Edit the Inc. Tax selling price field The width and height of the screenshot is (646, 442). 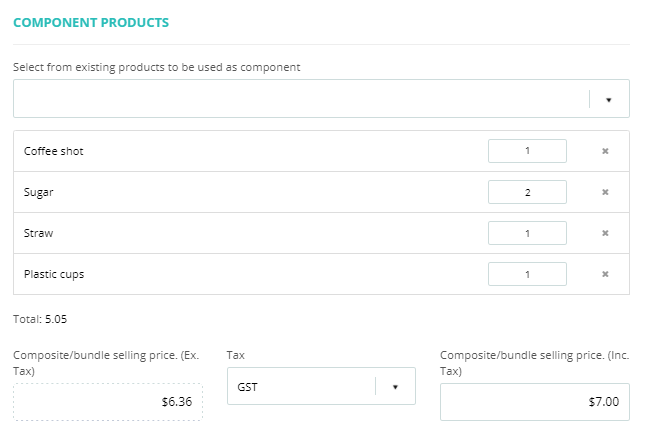(x=535, y=402)
